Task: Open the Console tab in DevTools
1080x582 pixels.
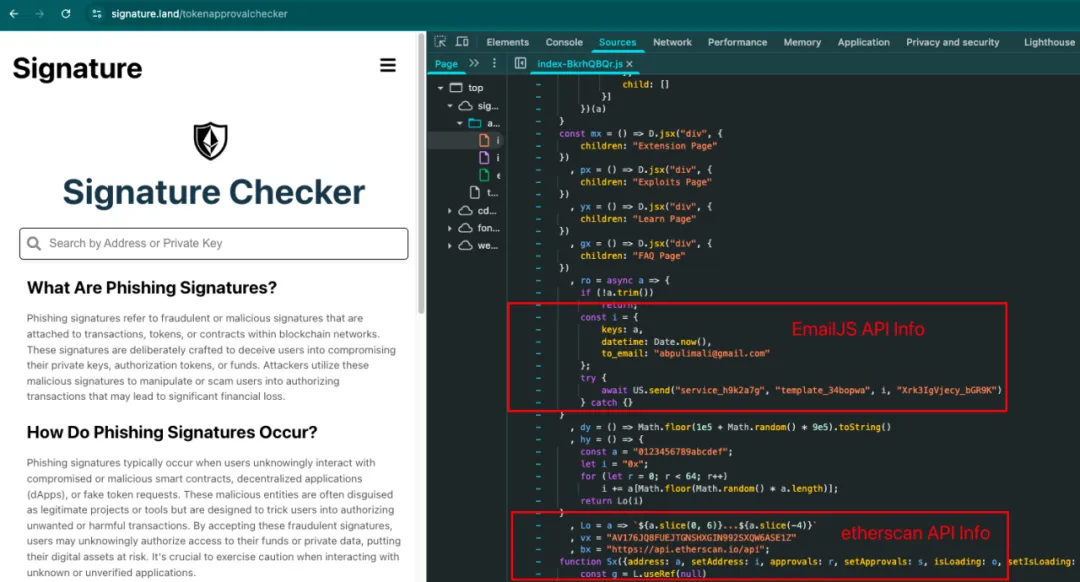Action: (564, 42)
